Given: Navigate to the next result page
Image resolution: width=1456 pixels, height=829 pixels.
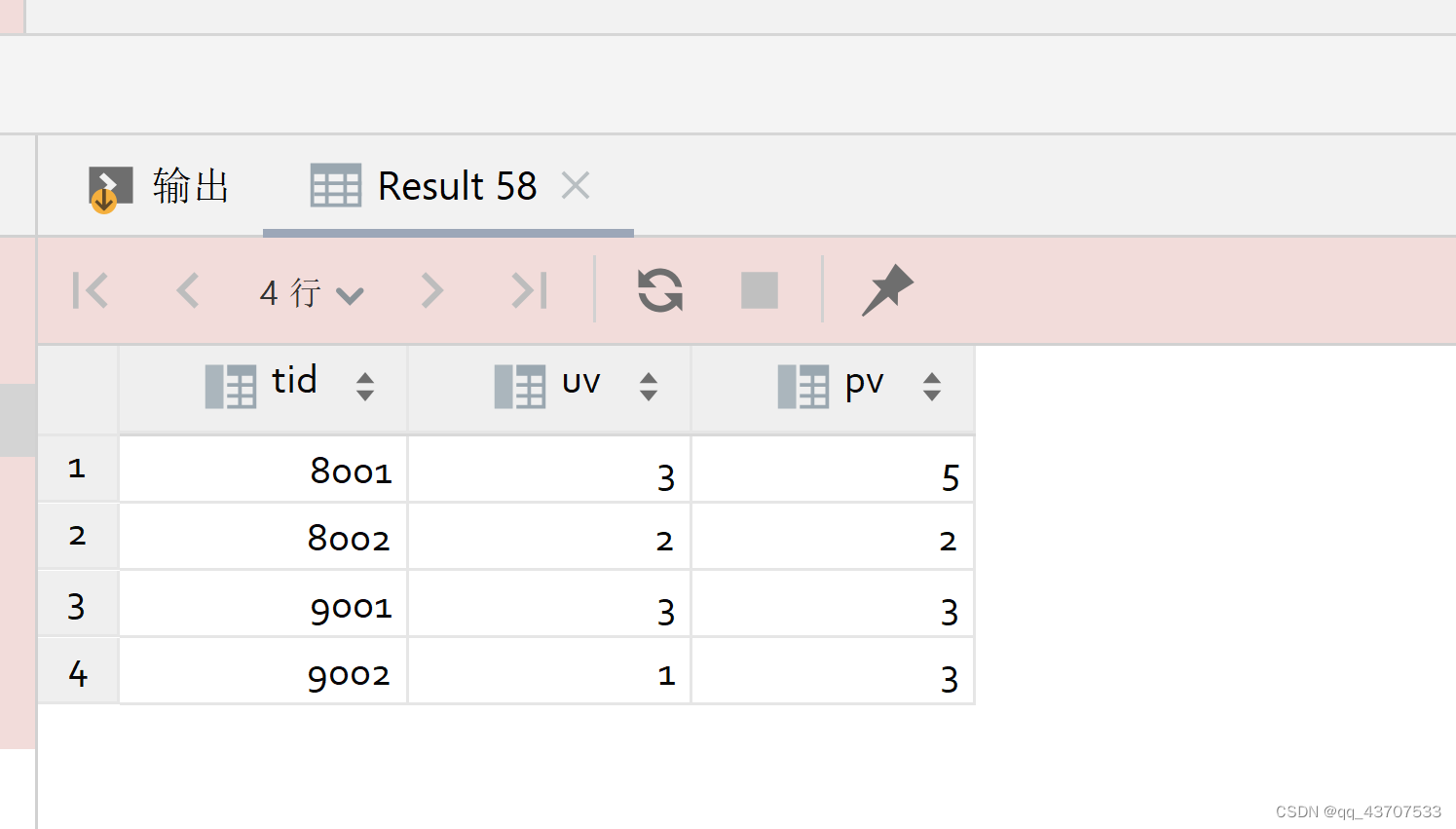Looking at the screenshot, I should (430, 289).
